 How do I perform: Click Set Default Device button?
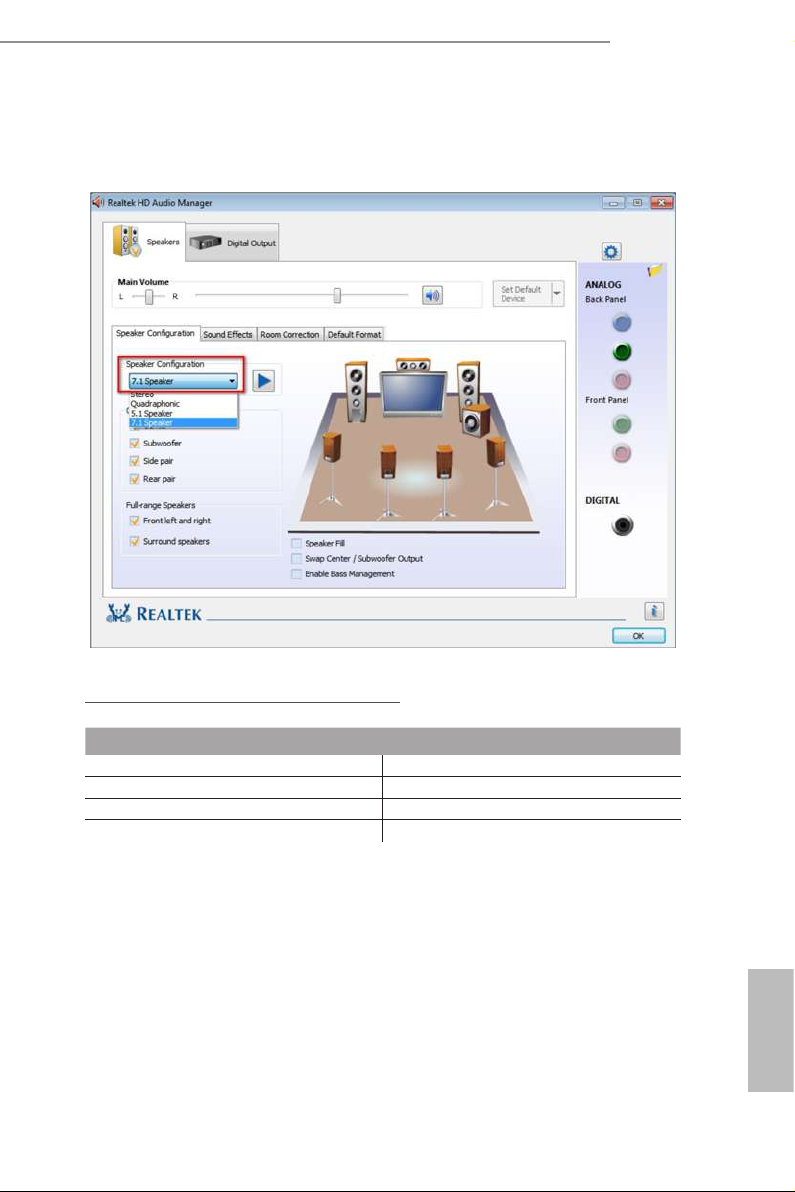point(521,293)
